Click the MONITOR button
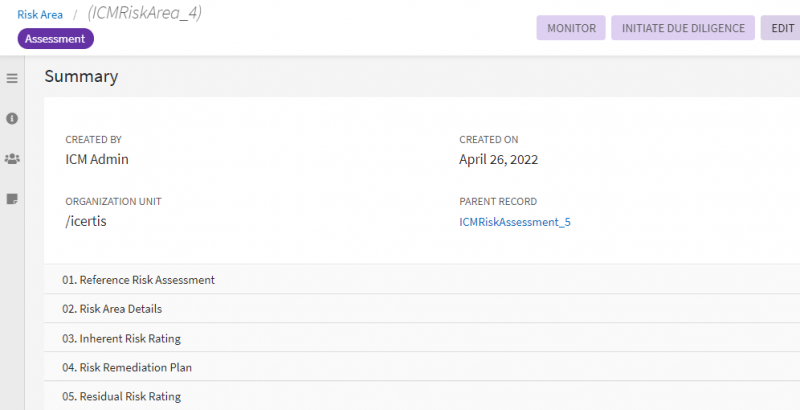 (571, 28)
